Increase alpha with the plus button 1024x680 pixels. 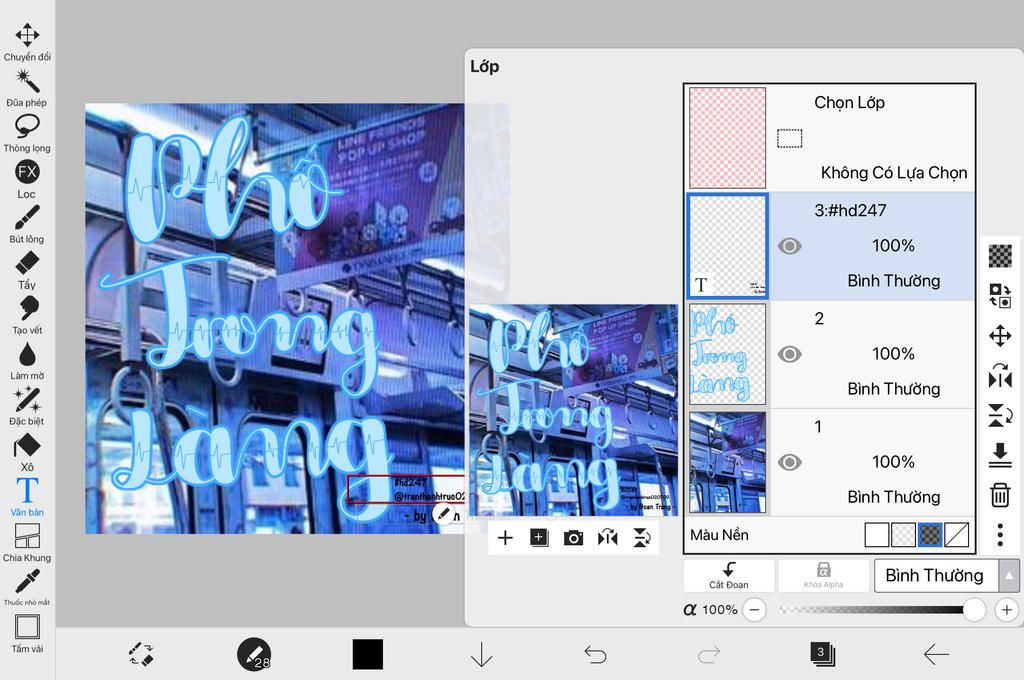point(1006,610)
